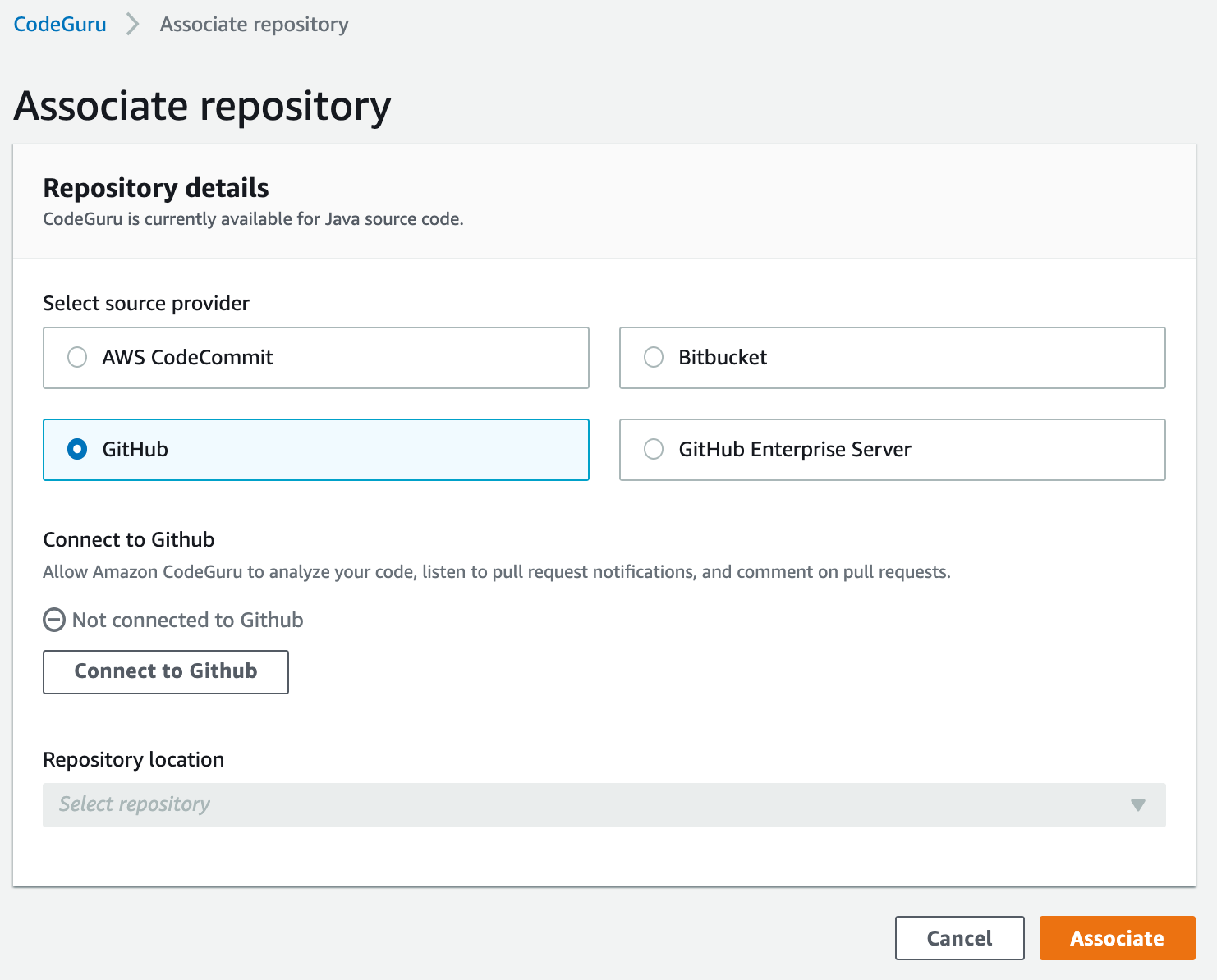Click the Not connected to Github text
The height and width of the screenshot is (980, 1217).
click(x=188, y=620)
